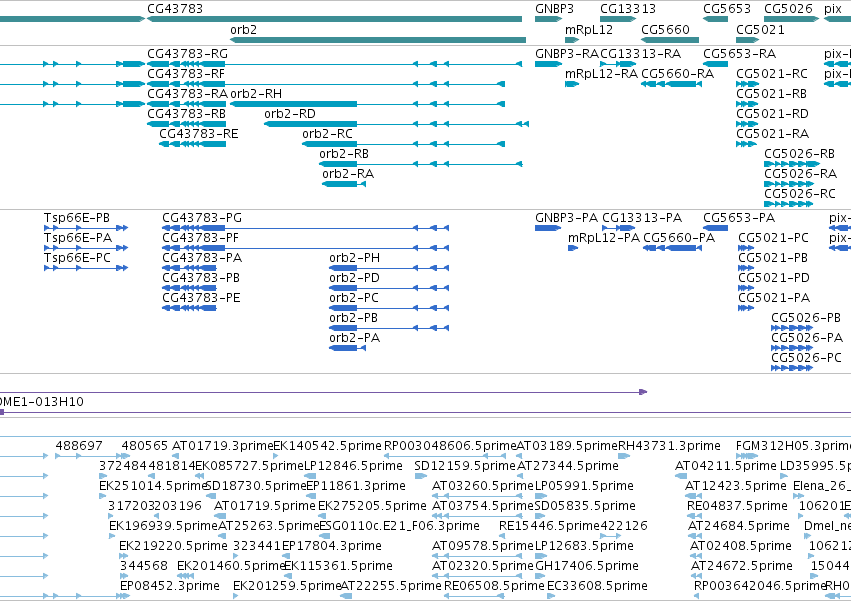851x601 pixels.
Task: Open EST AT04211.5prime
Action: coord(726,466)
